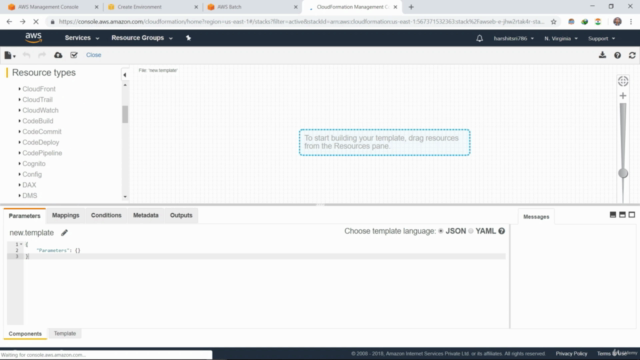Screen dimensions: 640x360
Task: Click the bookmark star in address bar
Action: pos(553,22)
